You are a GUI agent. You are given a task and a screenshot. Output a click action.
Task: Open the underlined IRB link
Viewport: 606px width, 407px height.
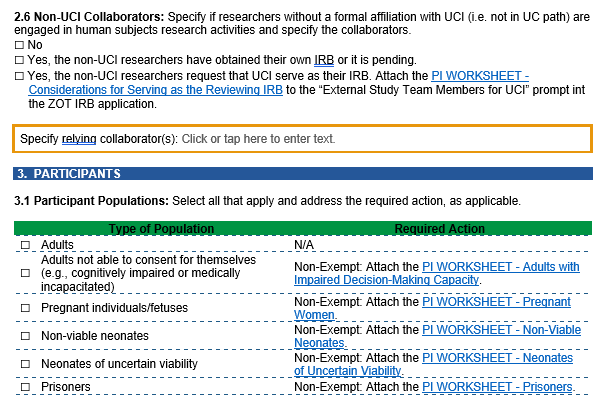point(324,61)
